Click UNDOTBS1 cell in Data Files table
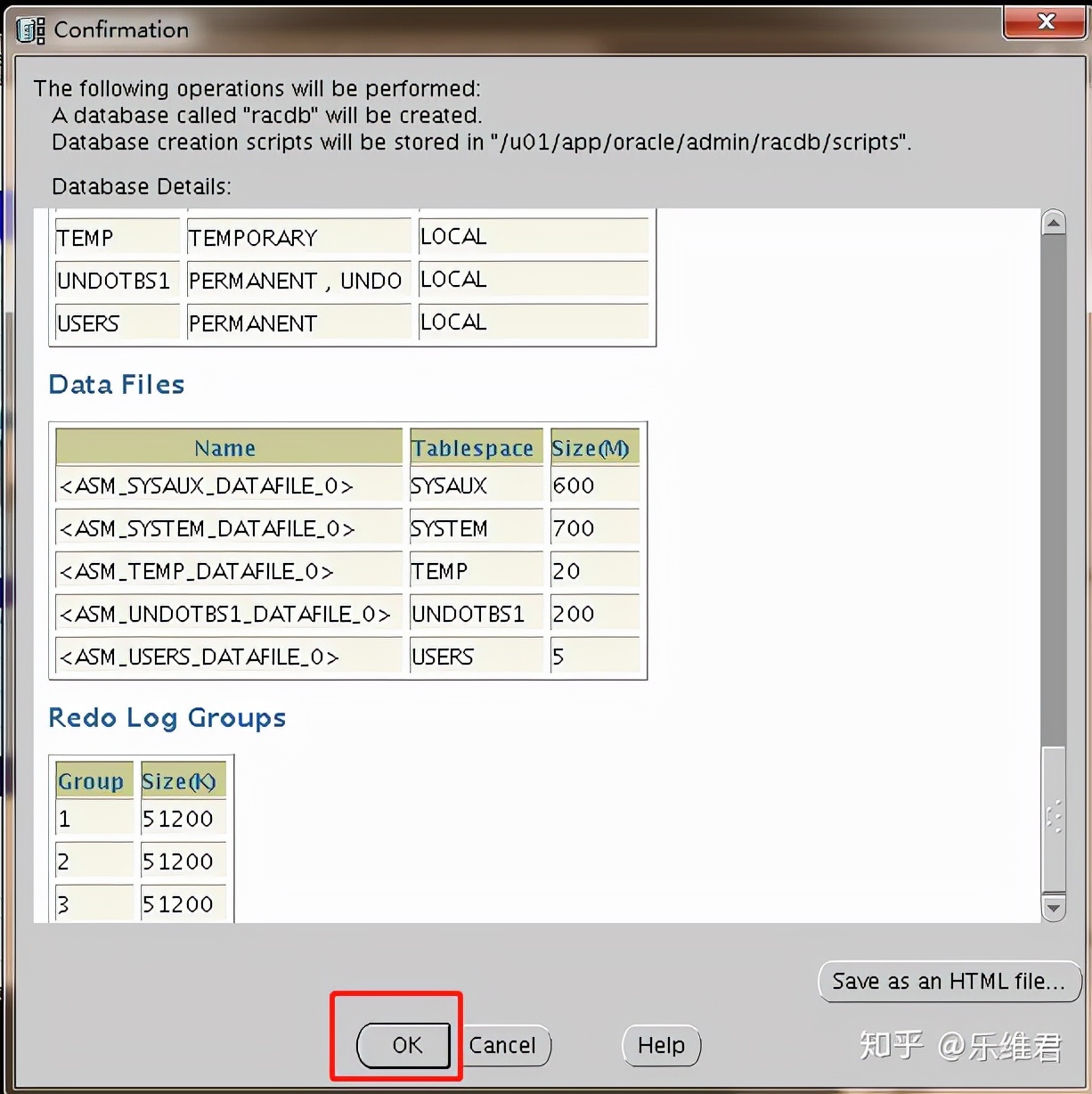Image resolution: width=1092 pixels, height=1094 pixels. tap(476, 615)
